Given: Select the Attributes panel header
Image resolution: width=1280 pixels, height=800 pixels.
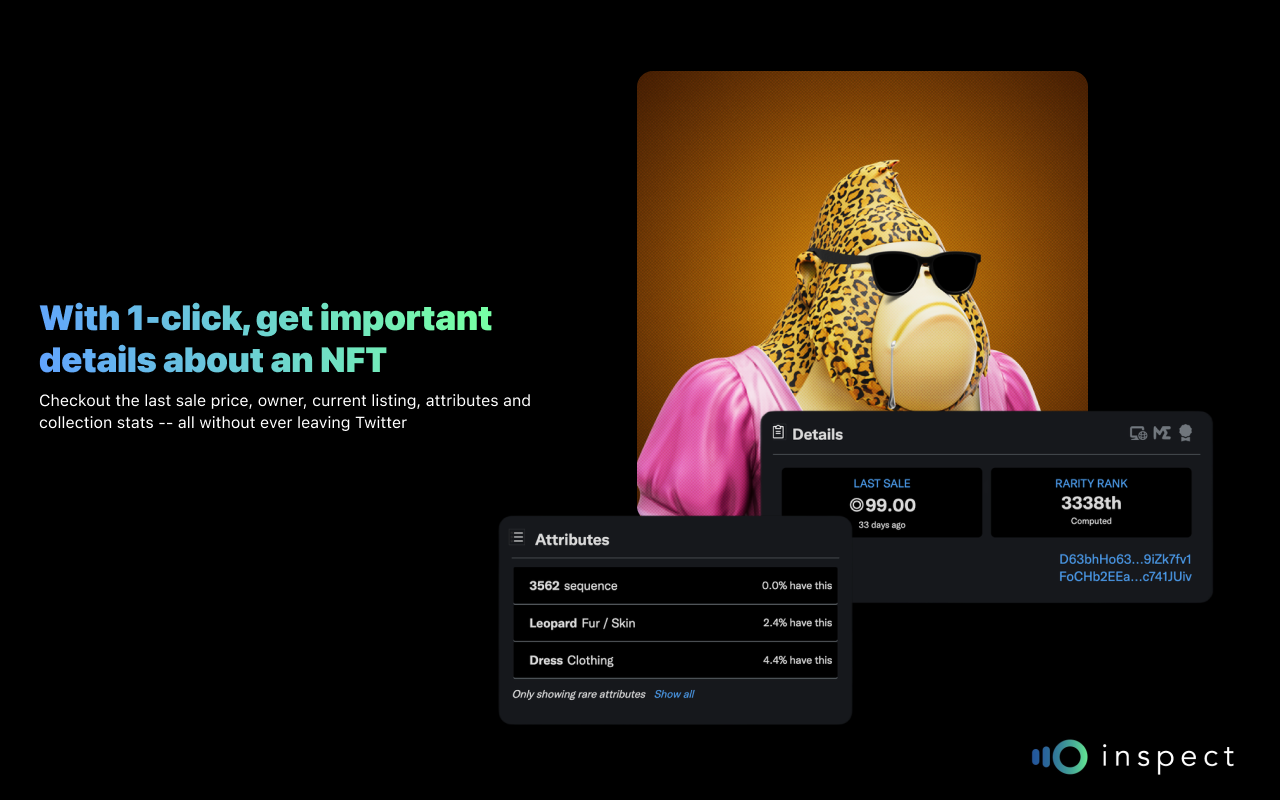Looking at the screenshot, I should click(572, 539).
